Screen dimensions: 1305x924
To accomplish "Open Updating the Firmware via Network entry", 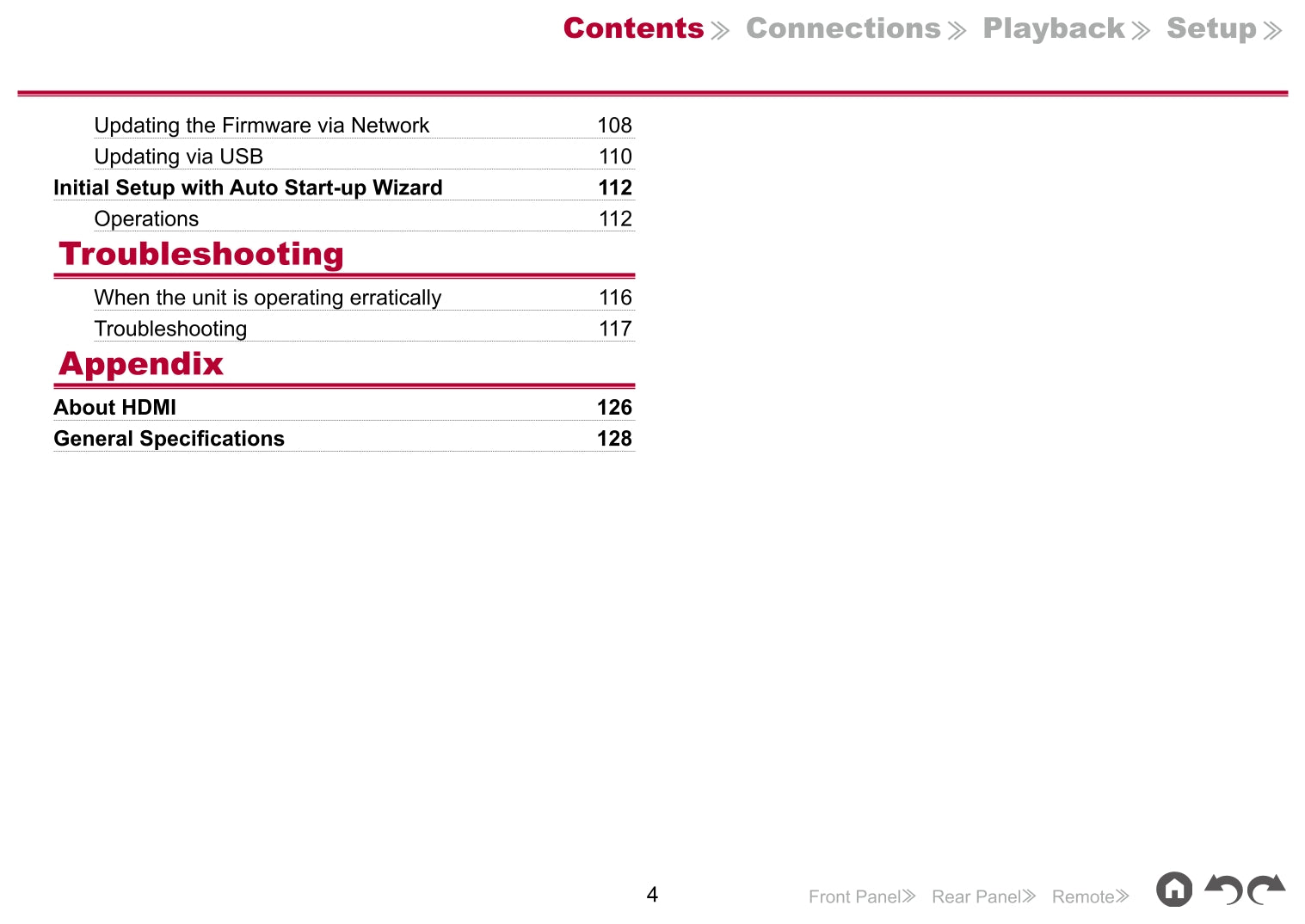I will pos(262,126).
